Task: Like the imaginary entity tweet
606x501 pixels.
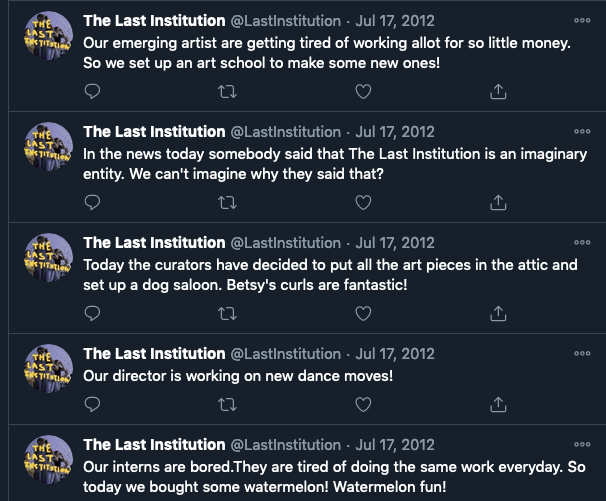Action: 363,202
